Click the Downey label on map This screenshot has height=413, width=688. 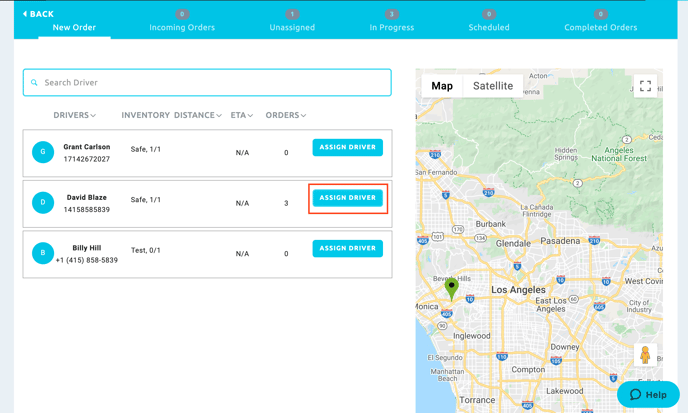[565, 347]
